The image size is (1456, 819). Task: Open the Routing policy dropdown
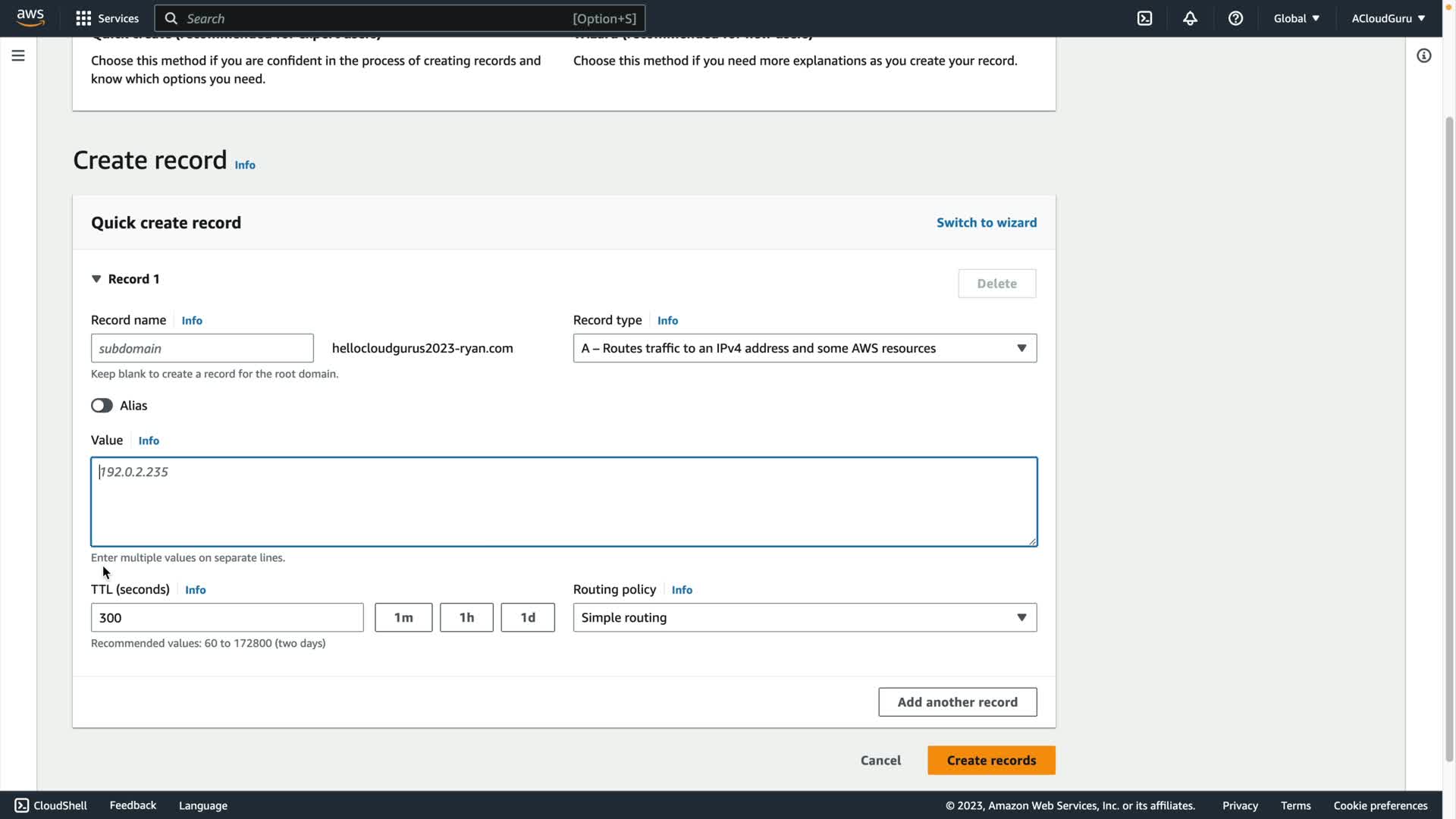[805, 617]
